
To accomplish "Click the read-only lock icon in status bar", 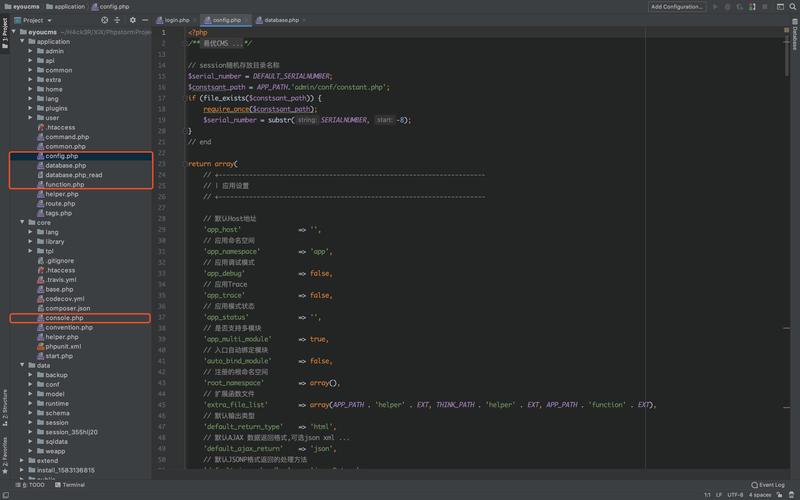I will 779,494.
